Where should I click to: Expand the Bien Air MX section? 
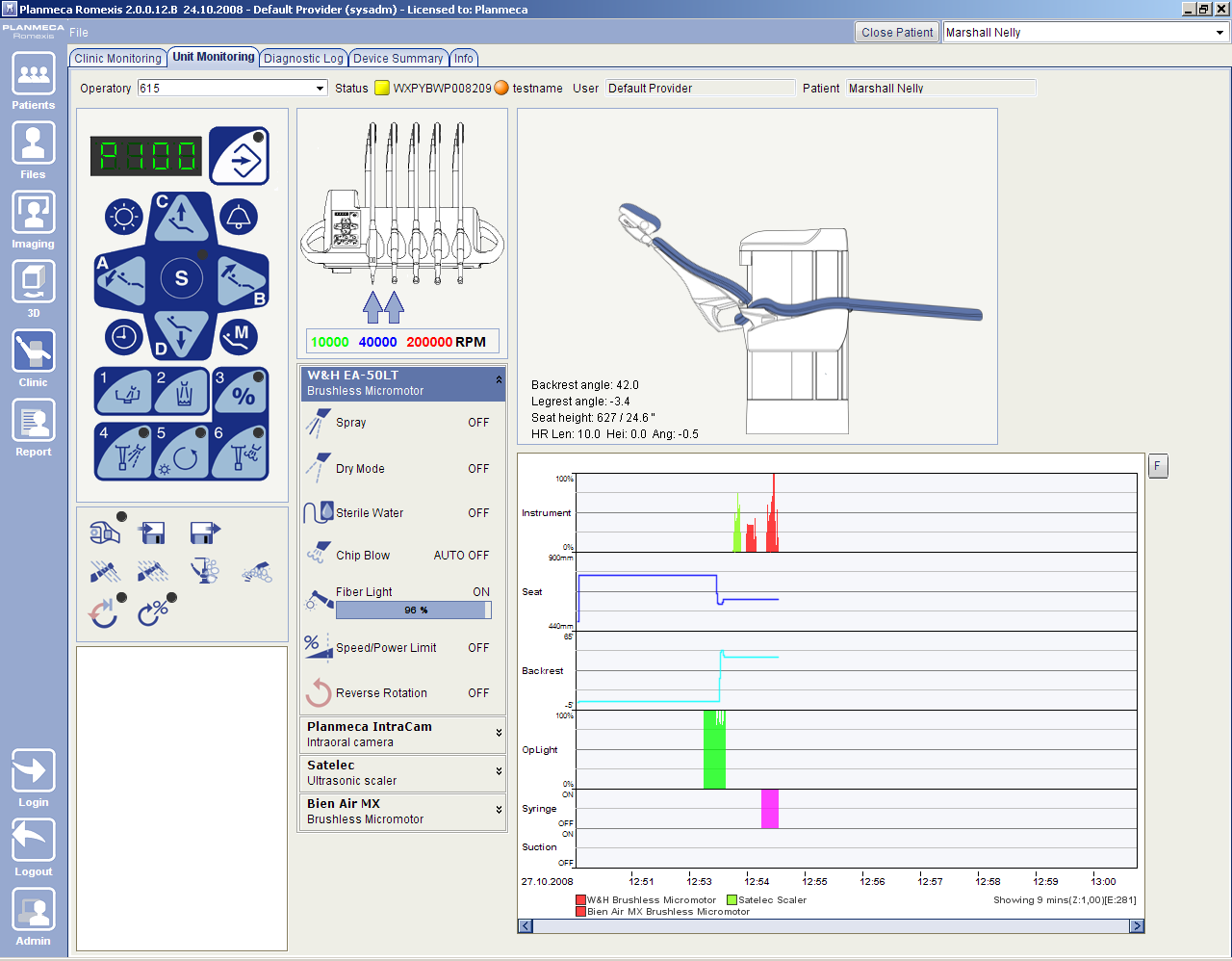pyautogui.click(x=499, y=810)
